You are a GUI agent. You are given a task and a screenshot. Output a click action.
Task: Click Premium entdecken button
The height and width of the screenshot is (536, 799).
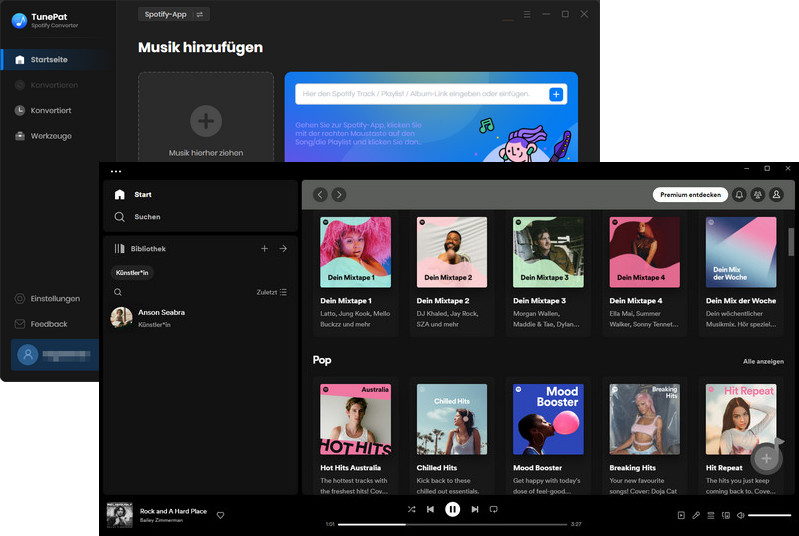click(x=690, y=195)
